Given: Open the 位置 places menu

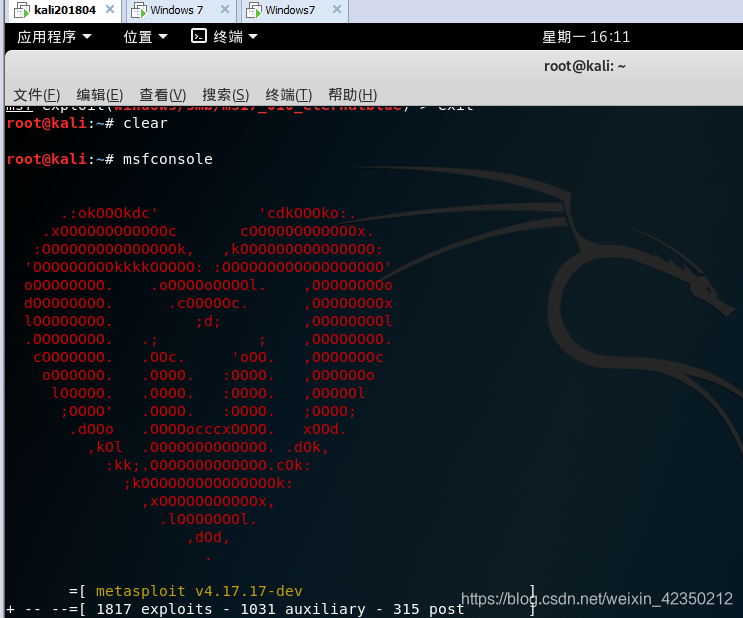Looking at the screenshot, I should pyautogui.click(x=145, y=36).
